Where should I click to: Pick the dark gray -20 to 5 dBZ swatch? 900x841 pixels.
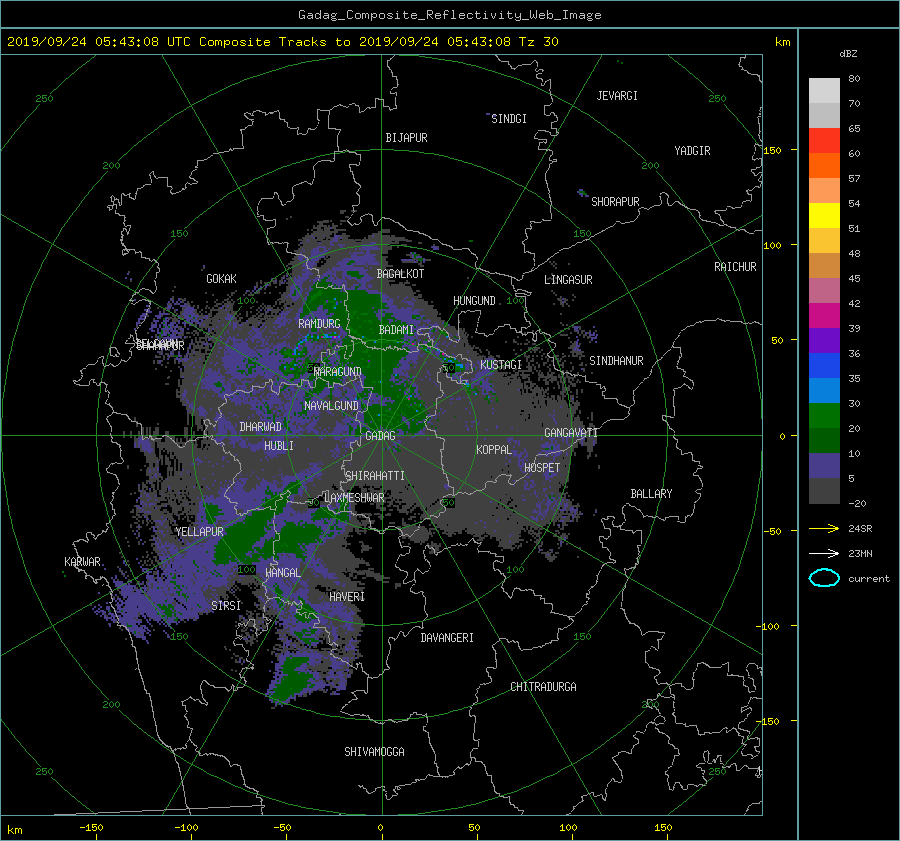[824, 491]
